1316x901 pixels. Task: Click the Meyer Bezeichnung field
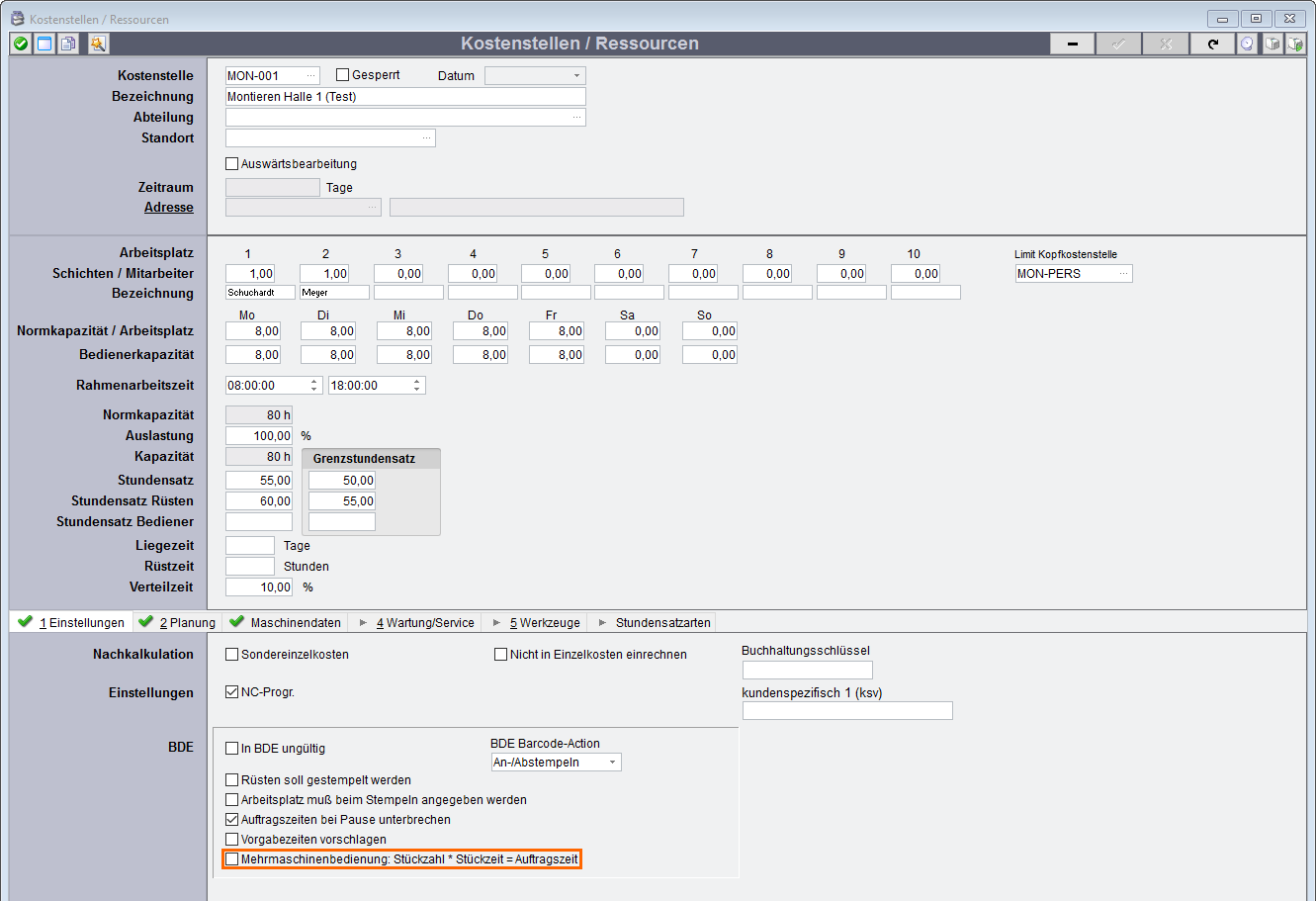(334, 293)
